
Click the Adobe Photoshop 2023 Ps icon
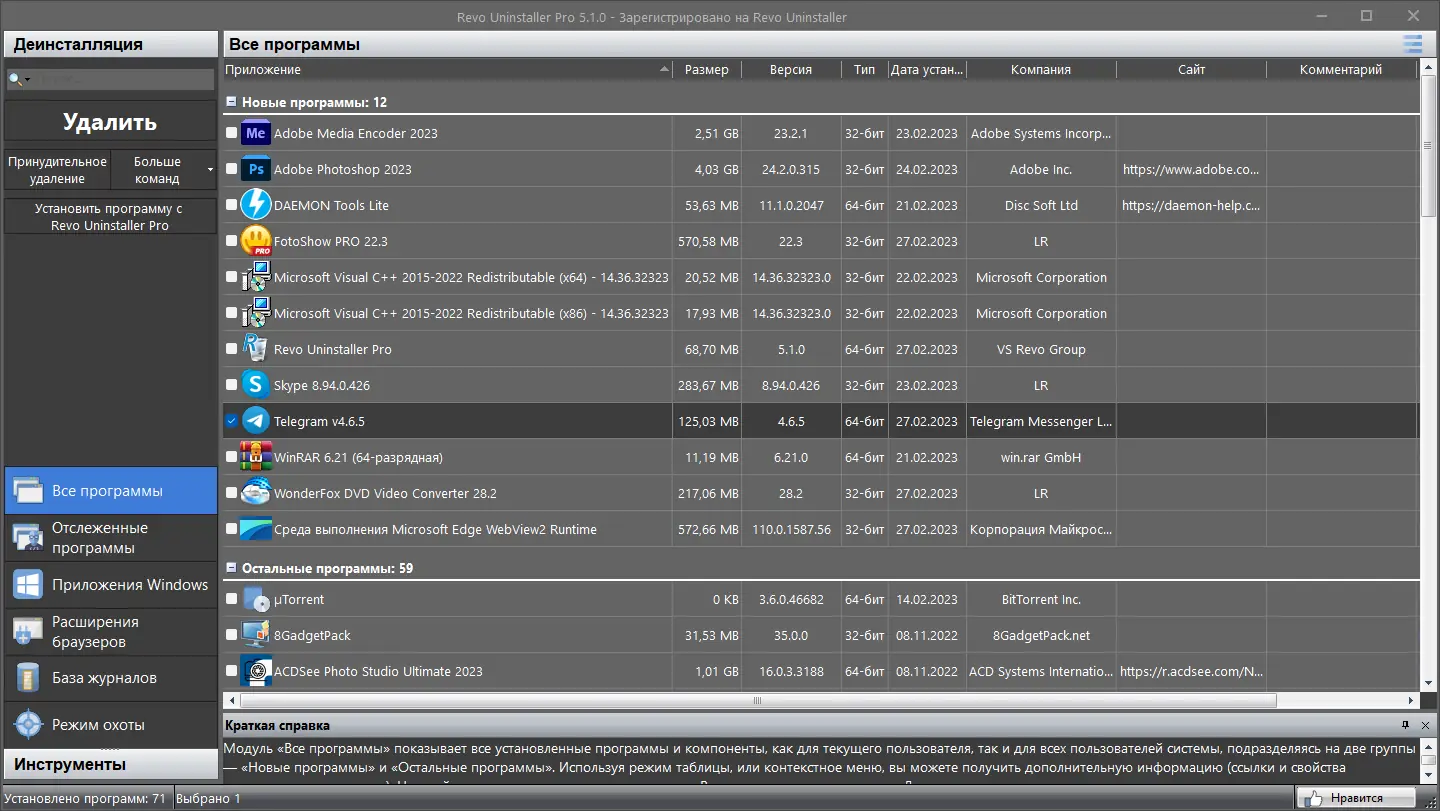[x=256, y=169]
